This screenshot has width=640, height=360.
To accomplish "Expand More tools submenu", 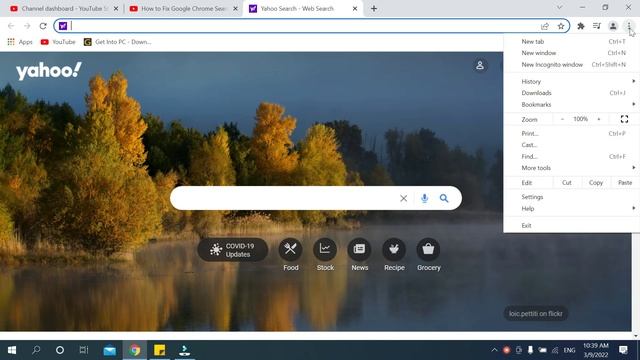I will 571,168.
